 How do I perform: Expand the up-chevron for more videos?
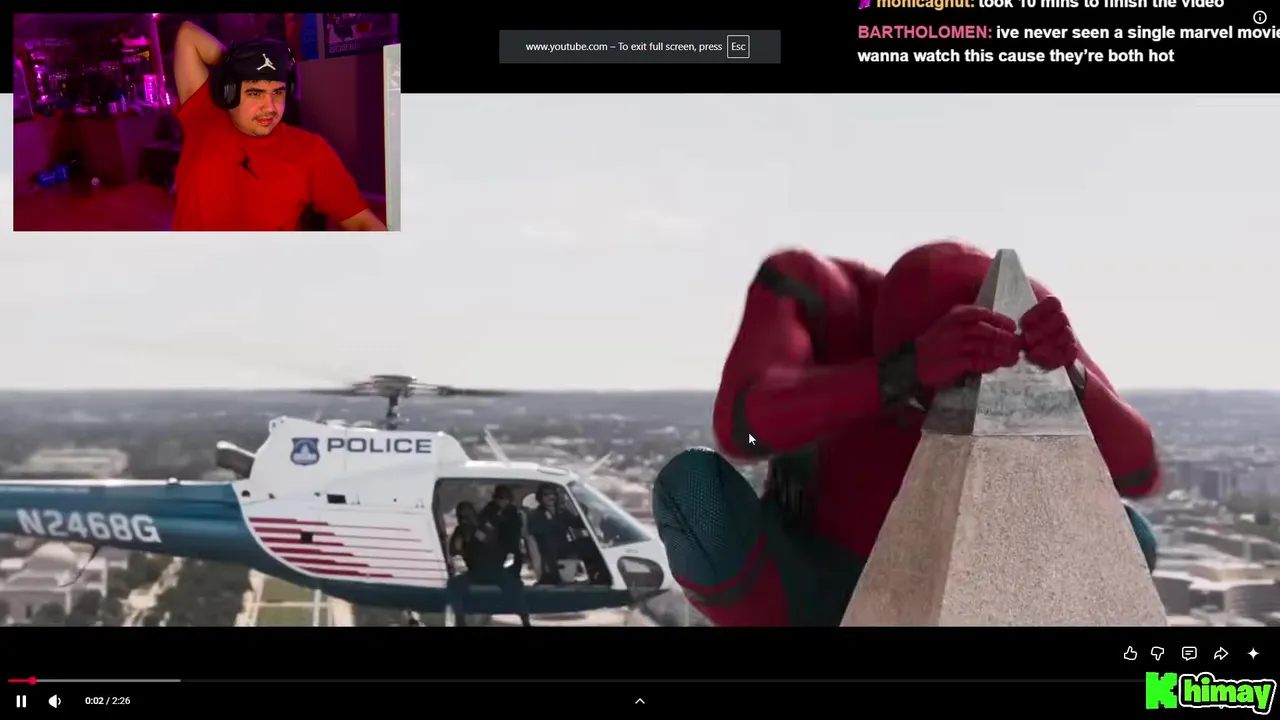(x=640, y=701)
